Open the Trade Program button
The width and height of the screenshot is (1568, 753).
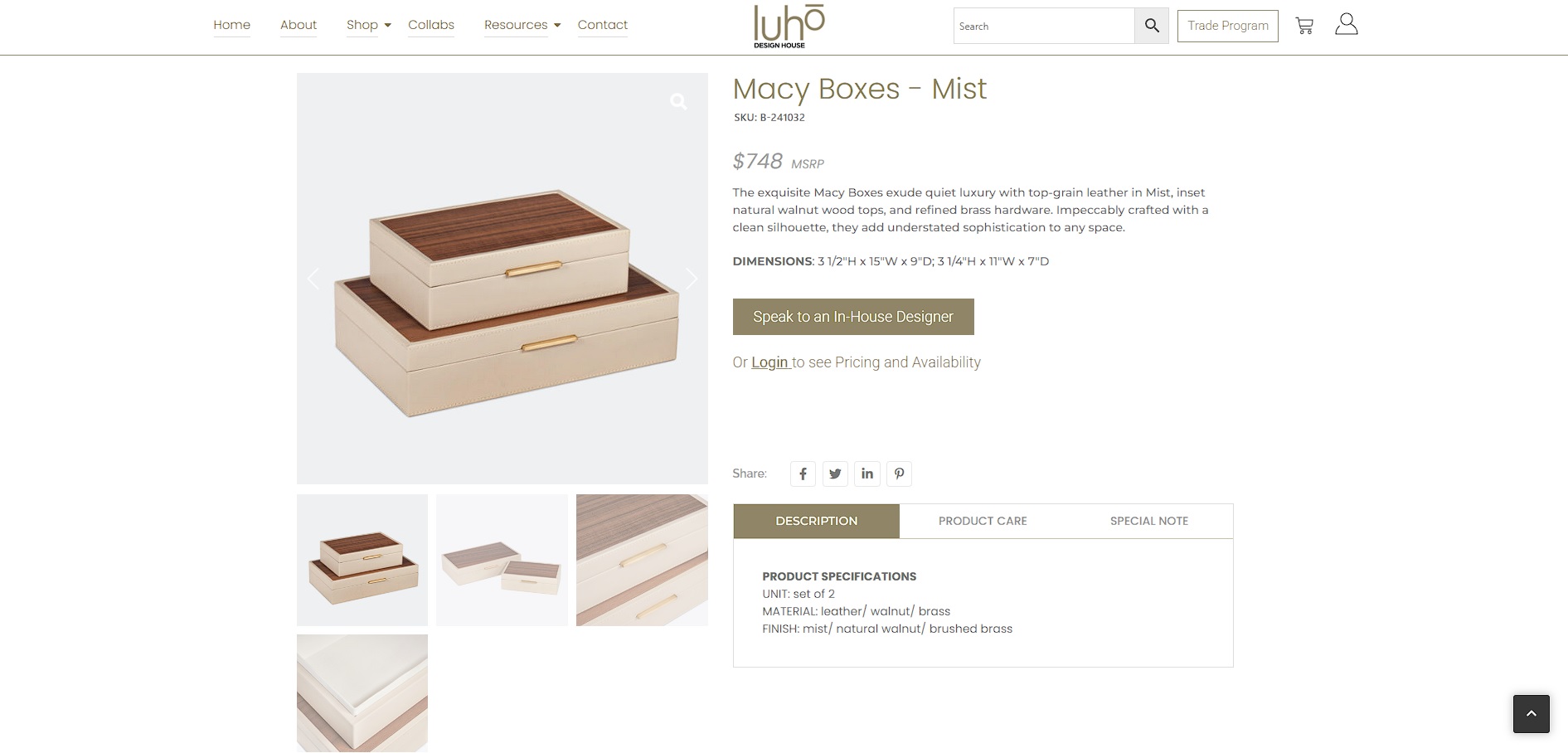tap(1228, 26)
